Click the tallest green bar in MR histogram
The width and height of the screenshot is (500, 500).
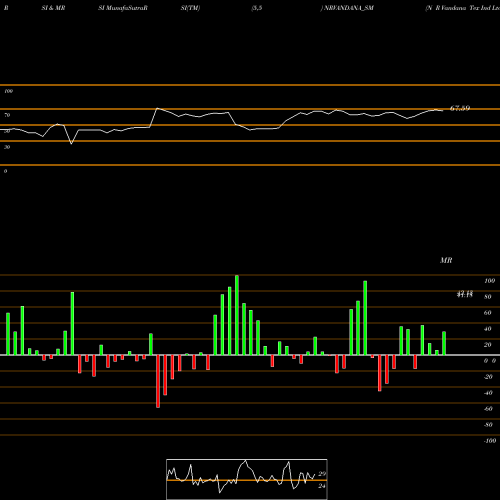[x=237, y=315]
